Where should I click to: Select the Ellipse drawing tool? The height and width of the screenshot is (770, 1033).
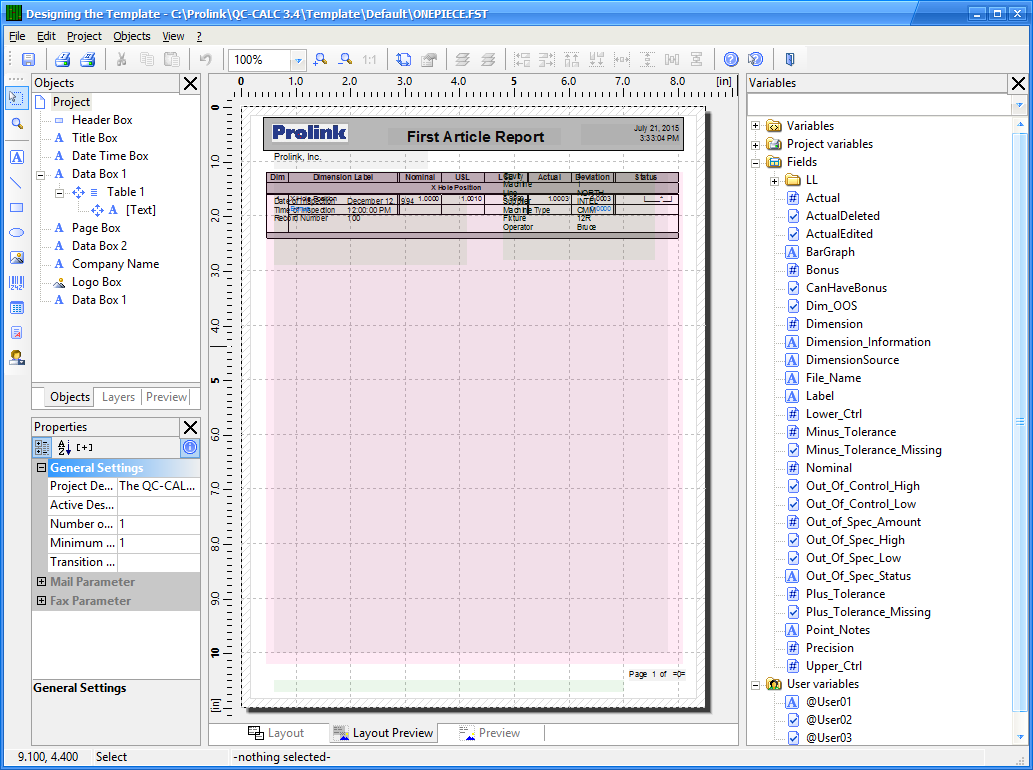pos(17,233)
